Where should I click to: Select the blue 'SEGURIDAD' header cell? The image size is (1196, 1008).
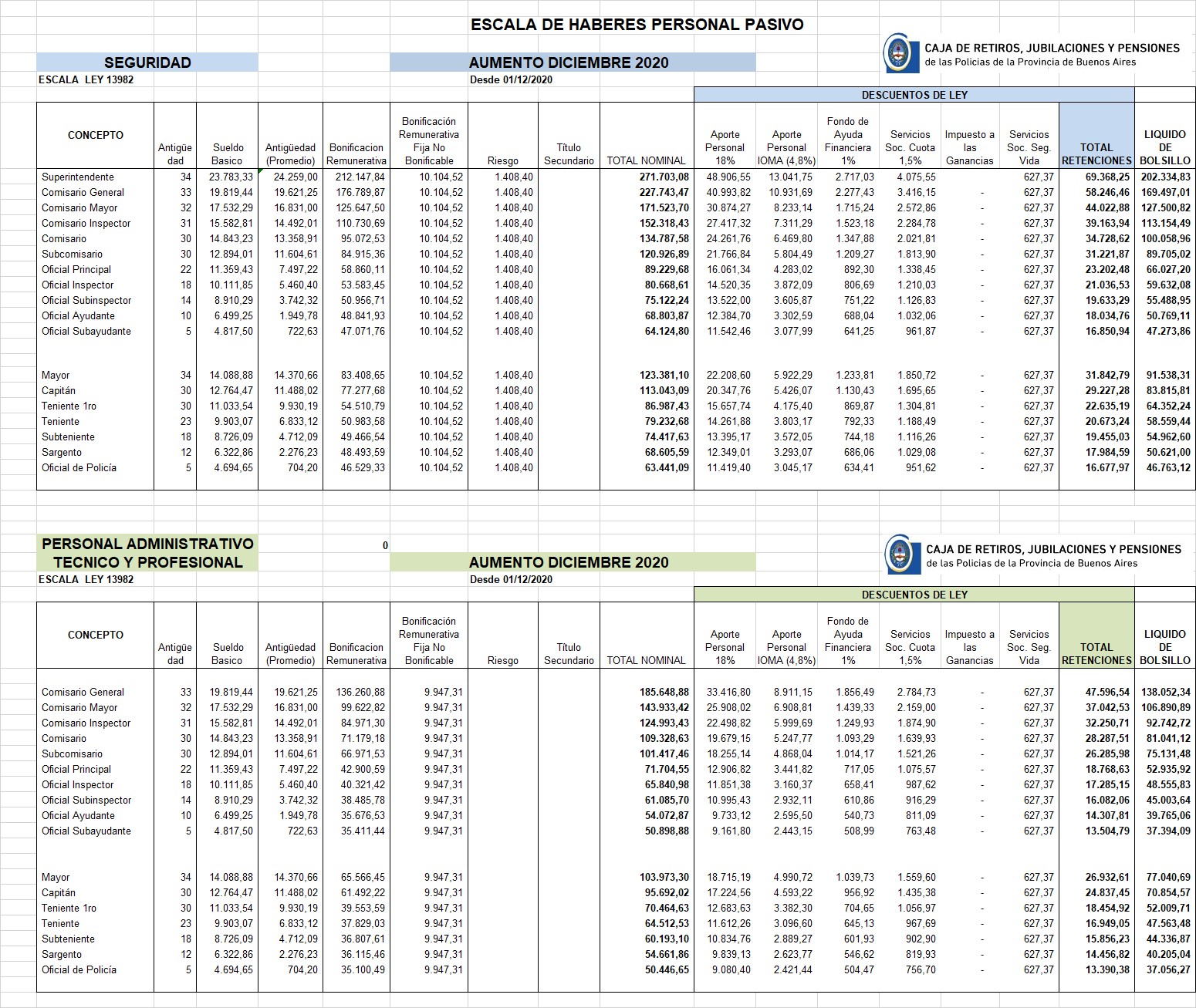[147, 62]
